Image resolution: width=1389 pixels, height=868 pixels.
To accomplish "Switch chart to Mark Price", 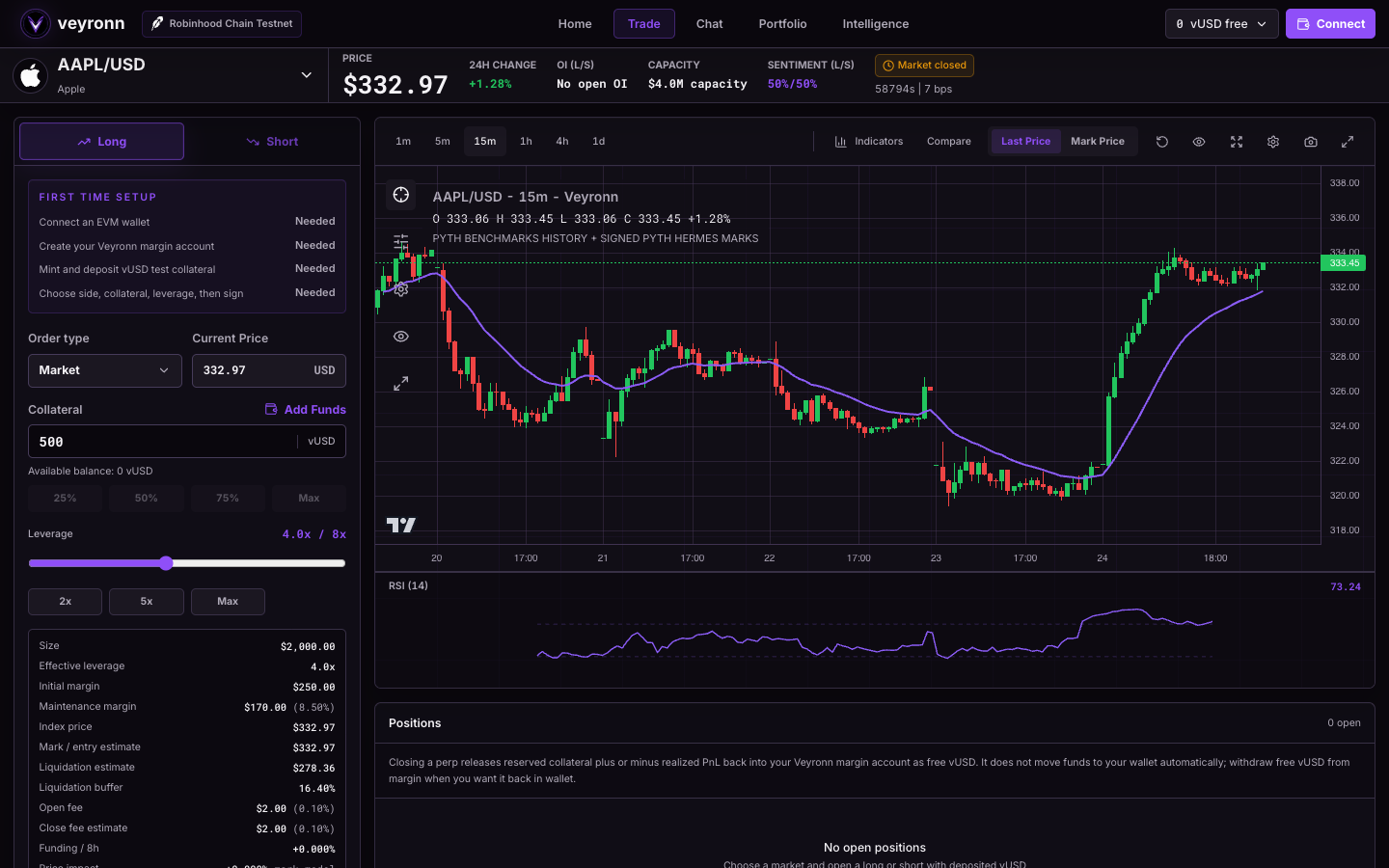I will click(x=1098, y=142).
